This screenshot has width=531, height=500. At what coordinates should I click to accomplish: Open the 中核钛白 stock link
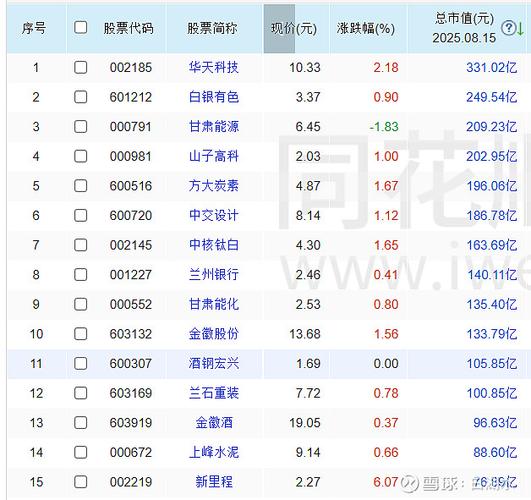coord(214,245)
